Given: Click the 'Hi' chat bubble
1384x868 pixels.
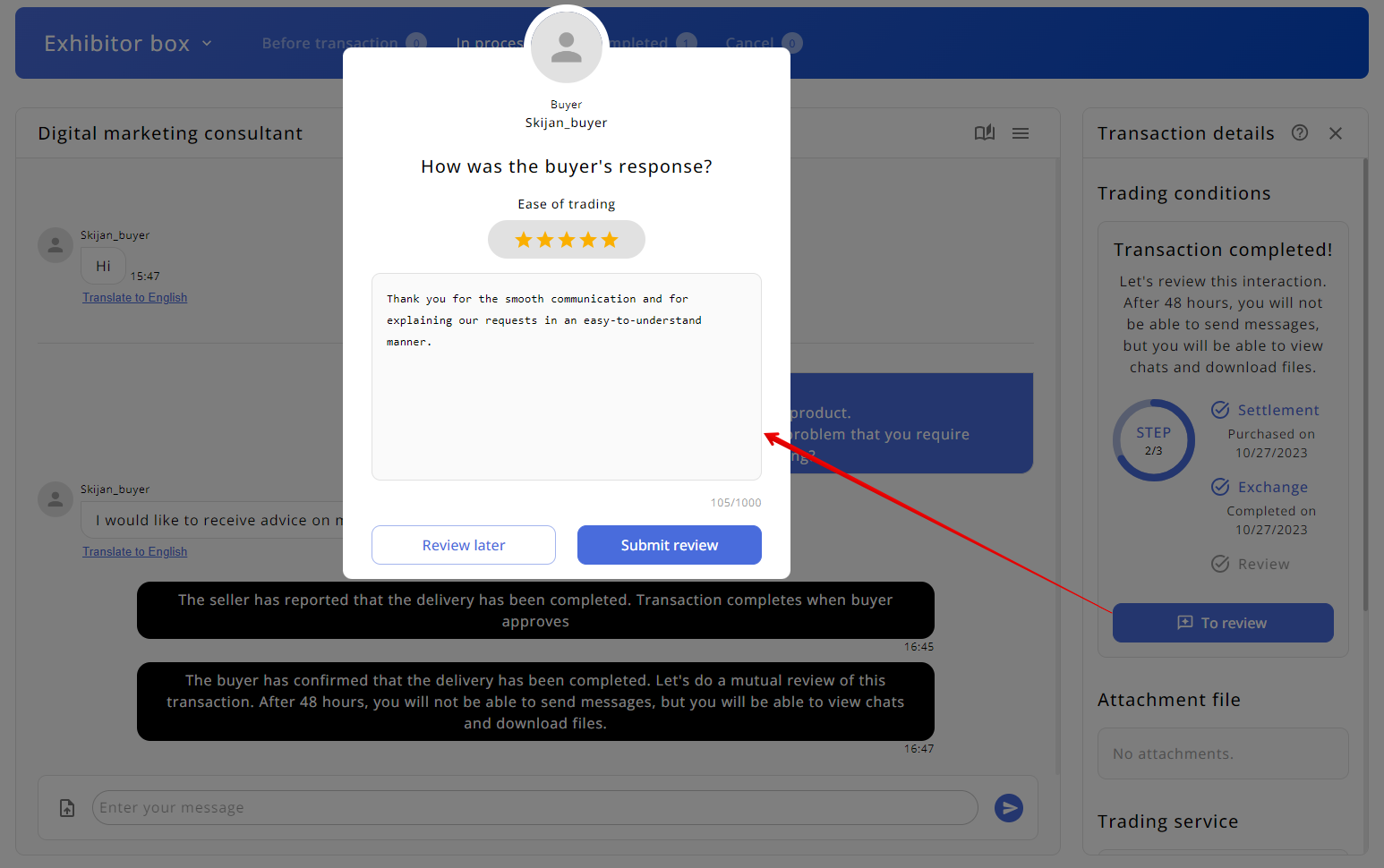Looking at the screenshot, I should click(103, 266).
